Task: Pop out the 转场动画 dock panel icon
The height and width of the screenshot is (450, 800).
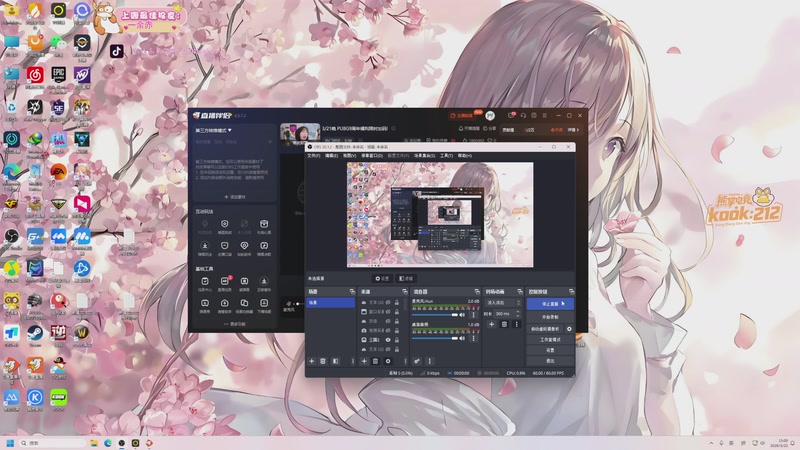Action: click(x=520, y=291)
